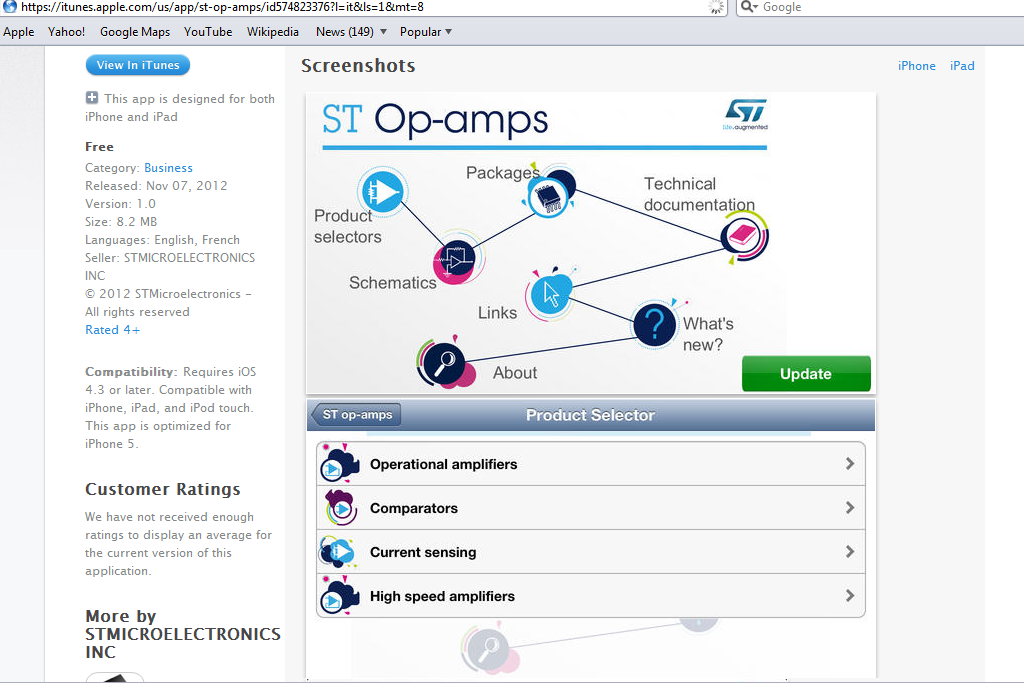Click the Links cursor icon
This screenshot has width=1024, height=684.
(x=551, y=295)
